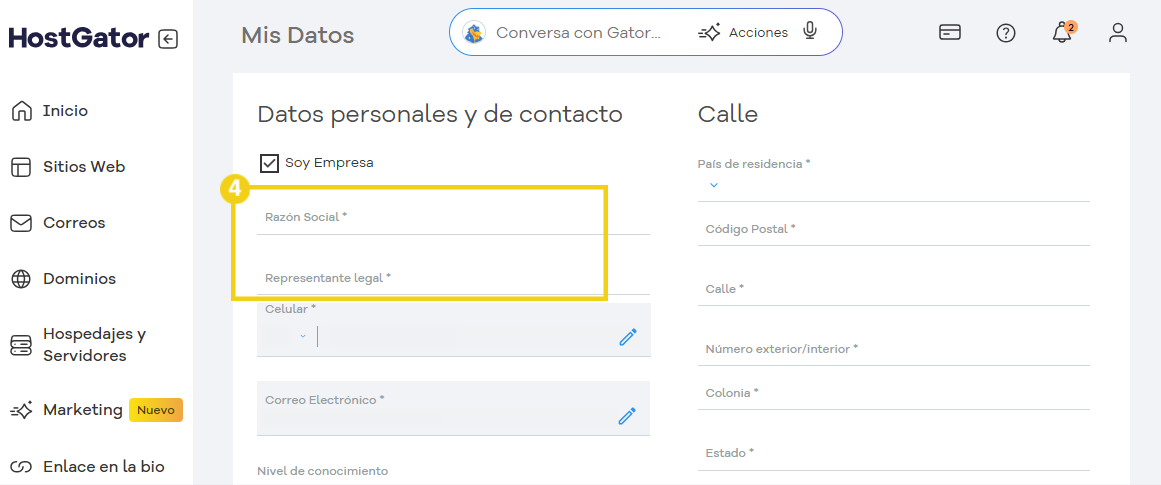Click the Datos personales y de contacto heading
The height and width of the screenshot is (485, 1161).
coord(440,115)
